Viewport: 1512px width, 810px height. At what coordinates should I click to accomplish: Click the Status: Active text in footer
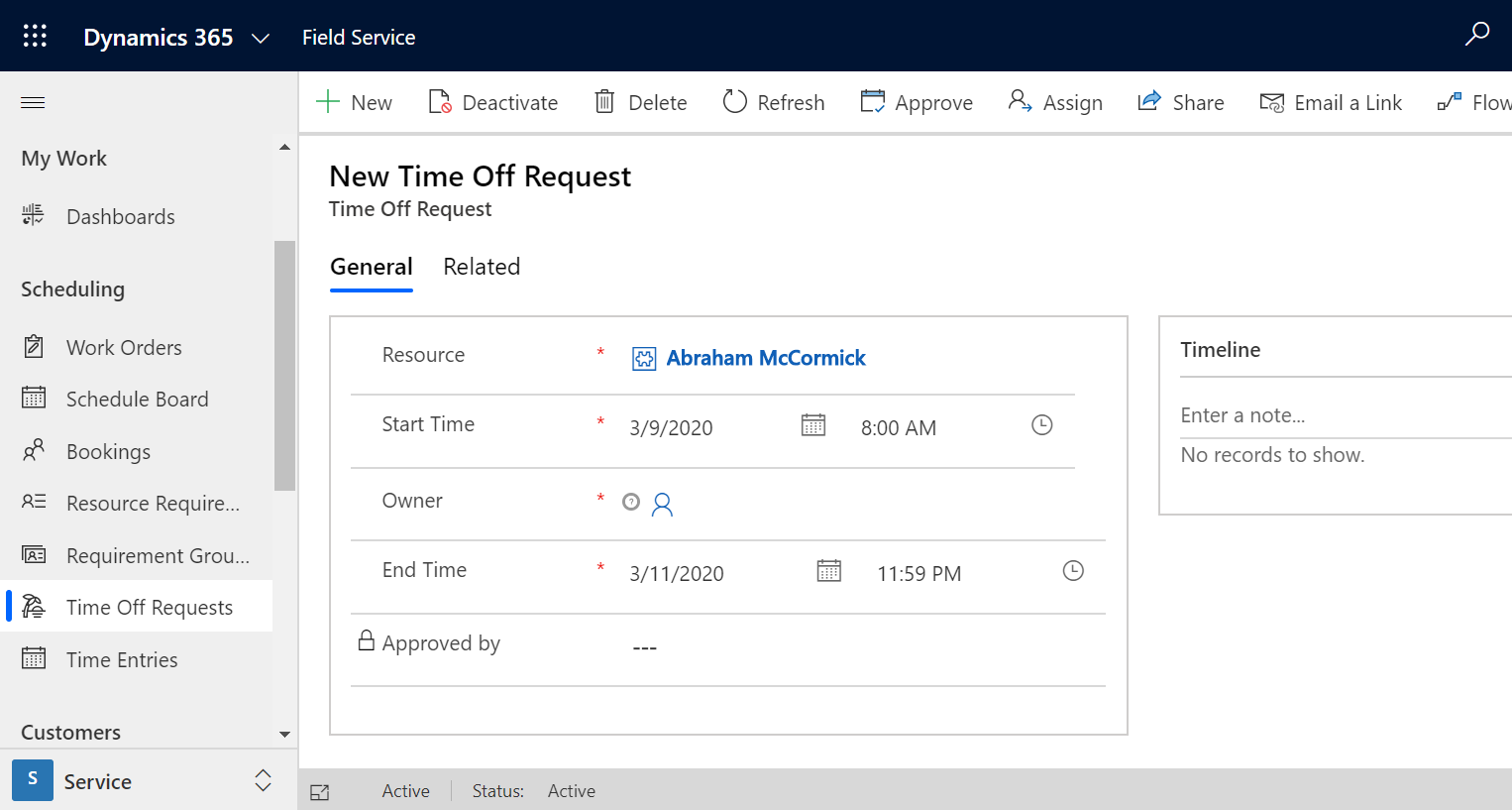click(534, 791)
